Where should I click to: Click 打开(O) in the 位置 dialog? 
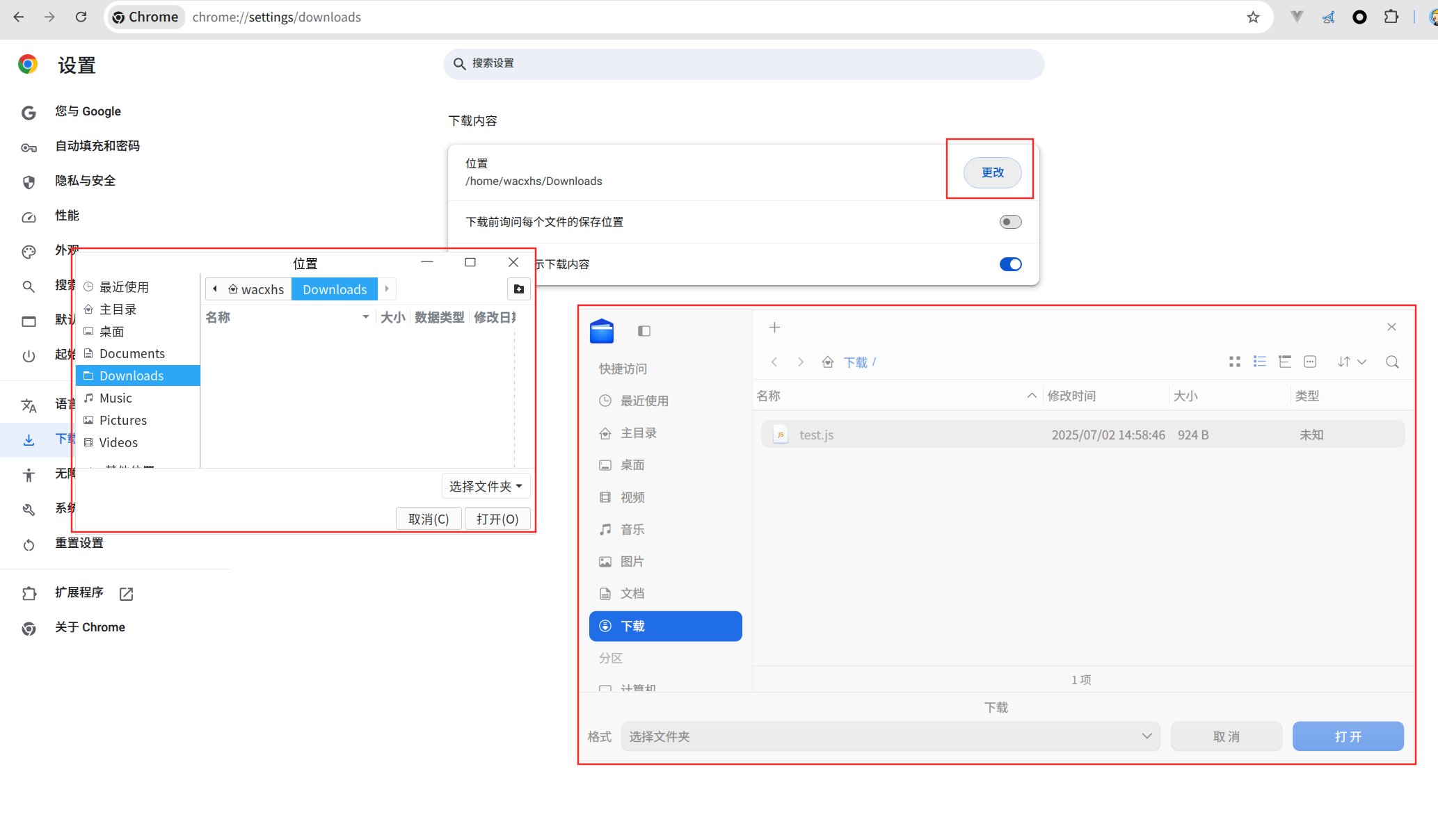pyautogui.click(x=497, y=519)
